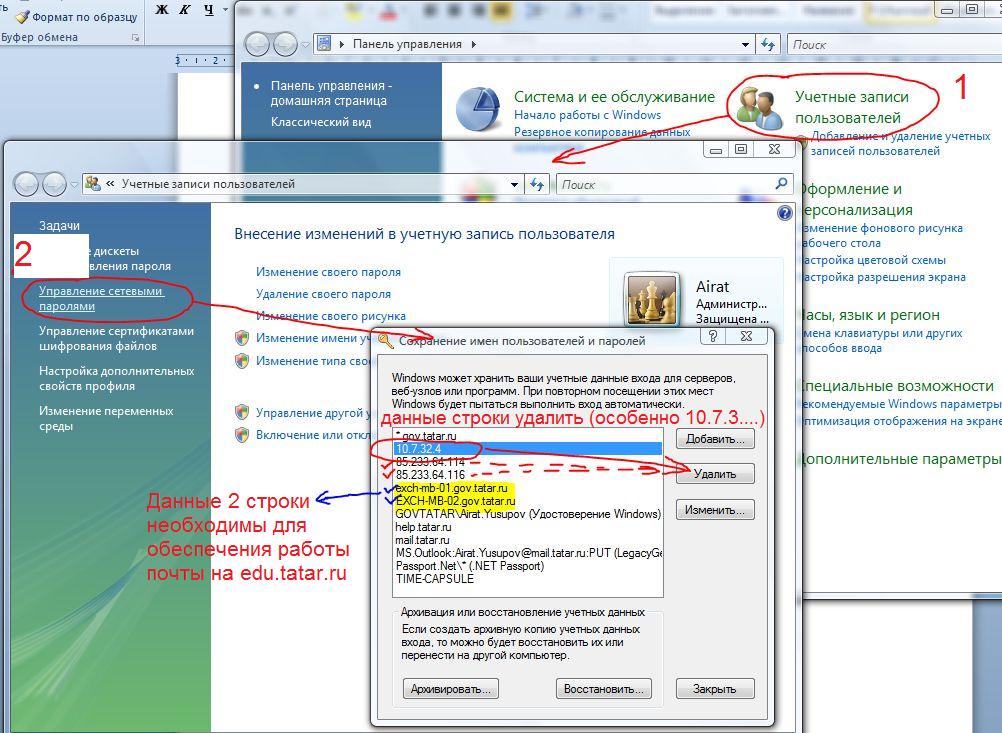The height and width of the screenshot is (733, 1002).
Task: Click 'Добавить...' button in passwords dialog
Action: tap(715, 438)
